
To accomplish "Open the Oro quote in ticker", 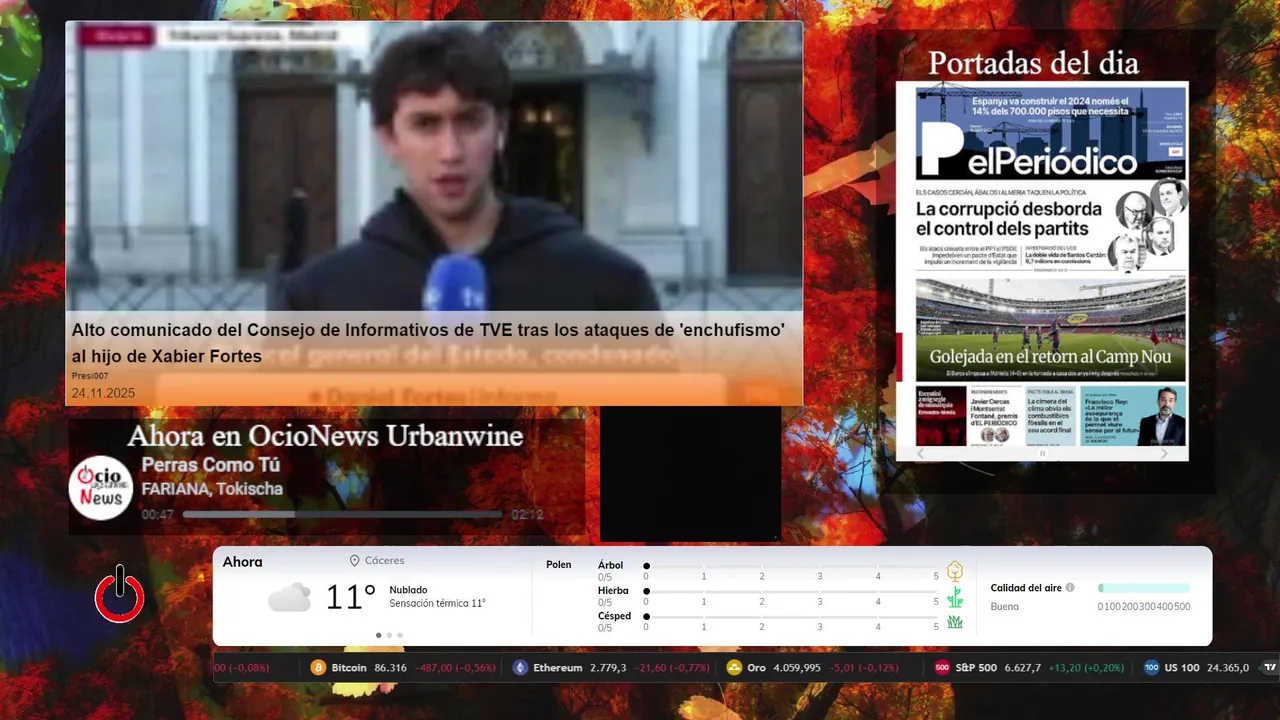I will pos(818,668).
